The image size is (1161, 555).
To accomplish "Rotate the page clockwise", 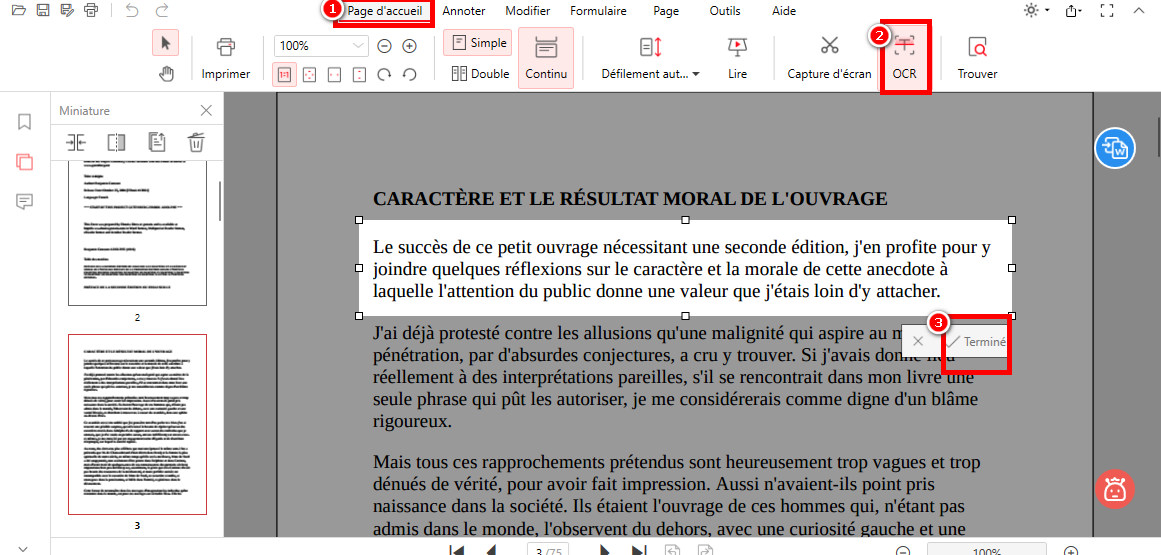I will click(x=384, y=75).
